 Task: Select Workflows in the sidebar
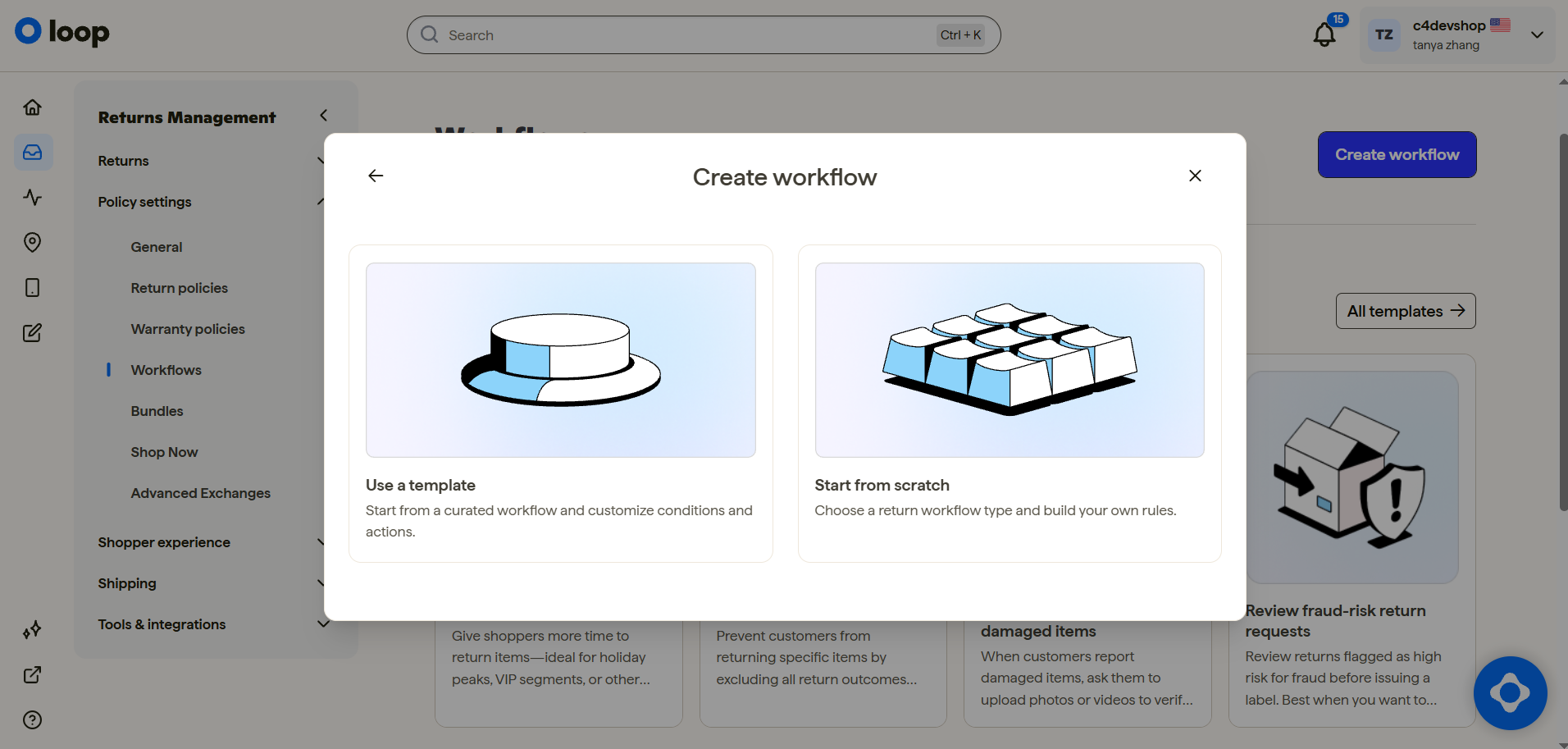pyautogui.click(x=166, y=370)
